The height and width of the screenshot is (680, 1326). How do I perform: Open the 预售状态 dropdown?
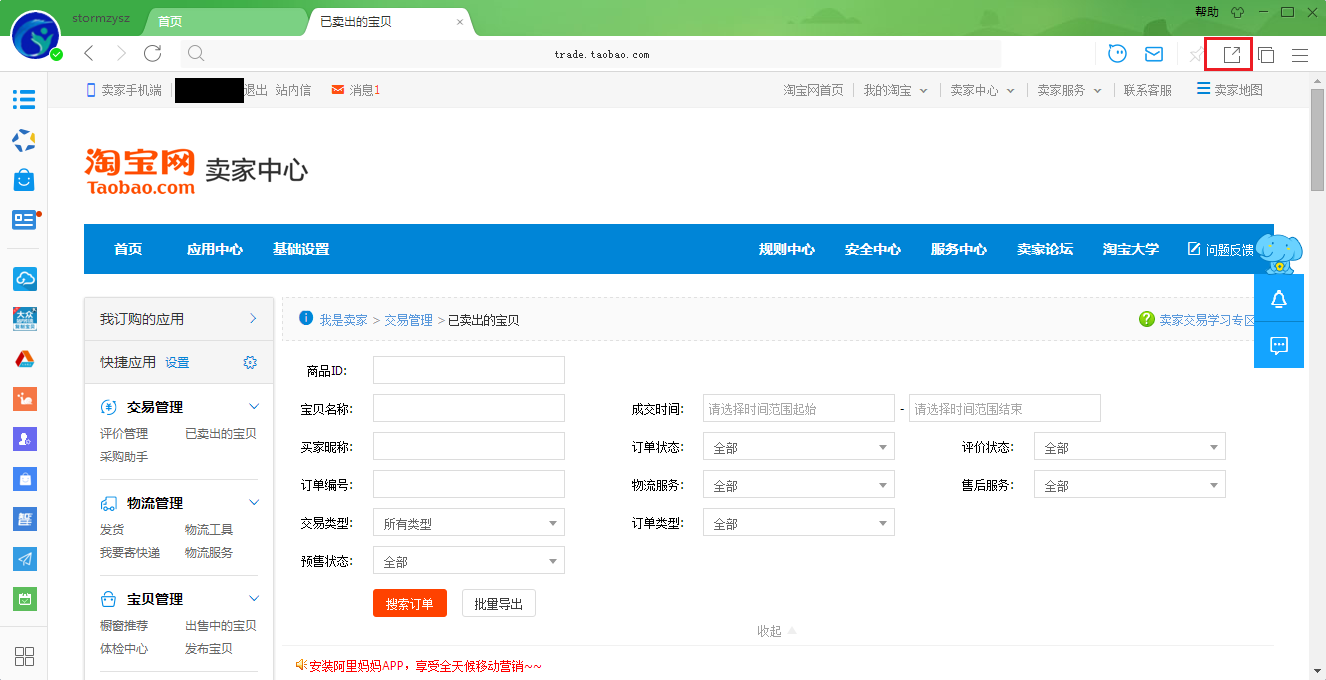coord(468,561)
